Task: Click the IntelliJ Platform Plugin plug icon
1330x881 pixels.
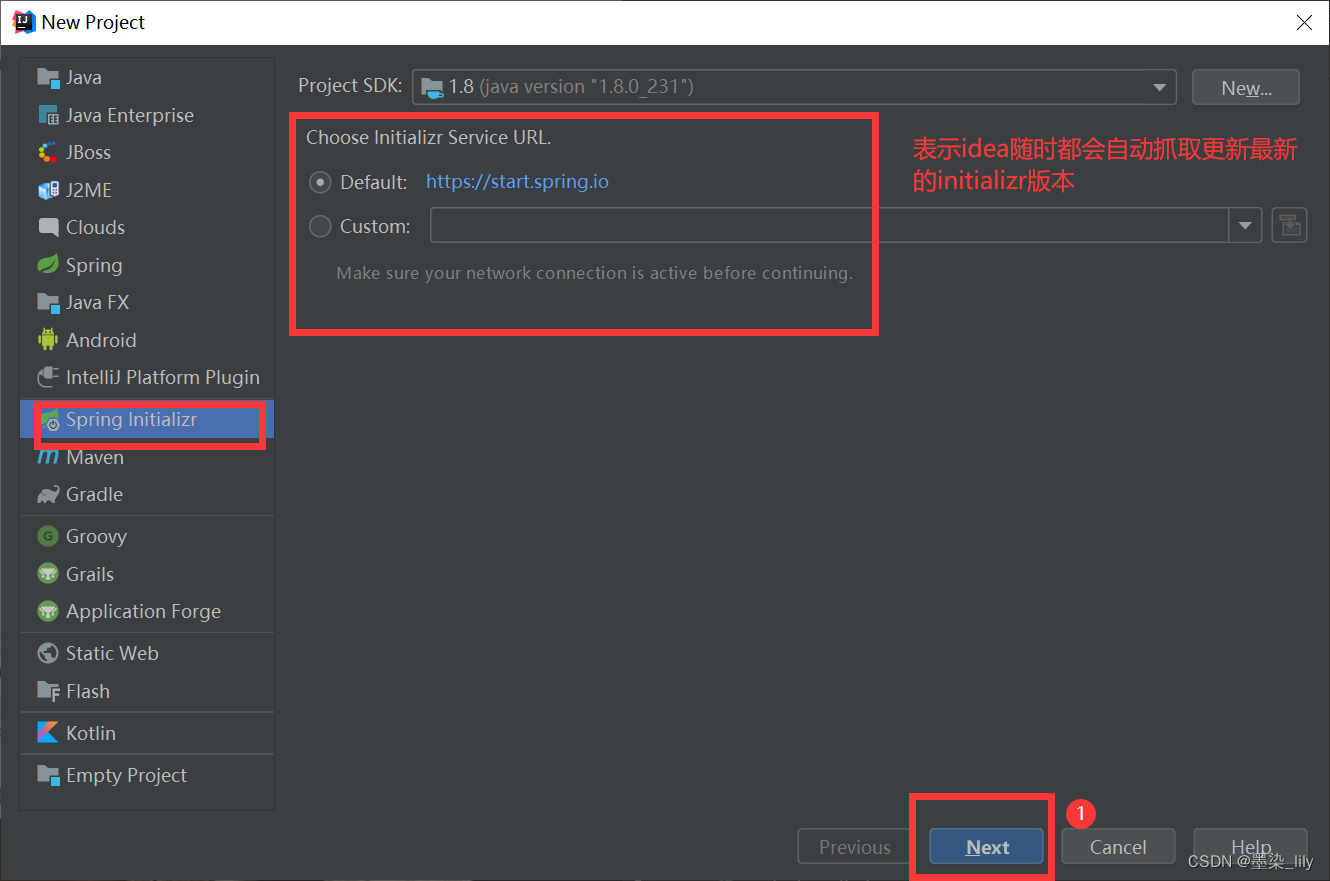Action: 48,378
